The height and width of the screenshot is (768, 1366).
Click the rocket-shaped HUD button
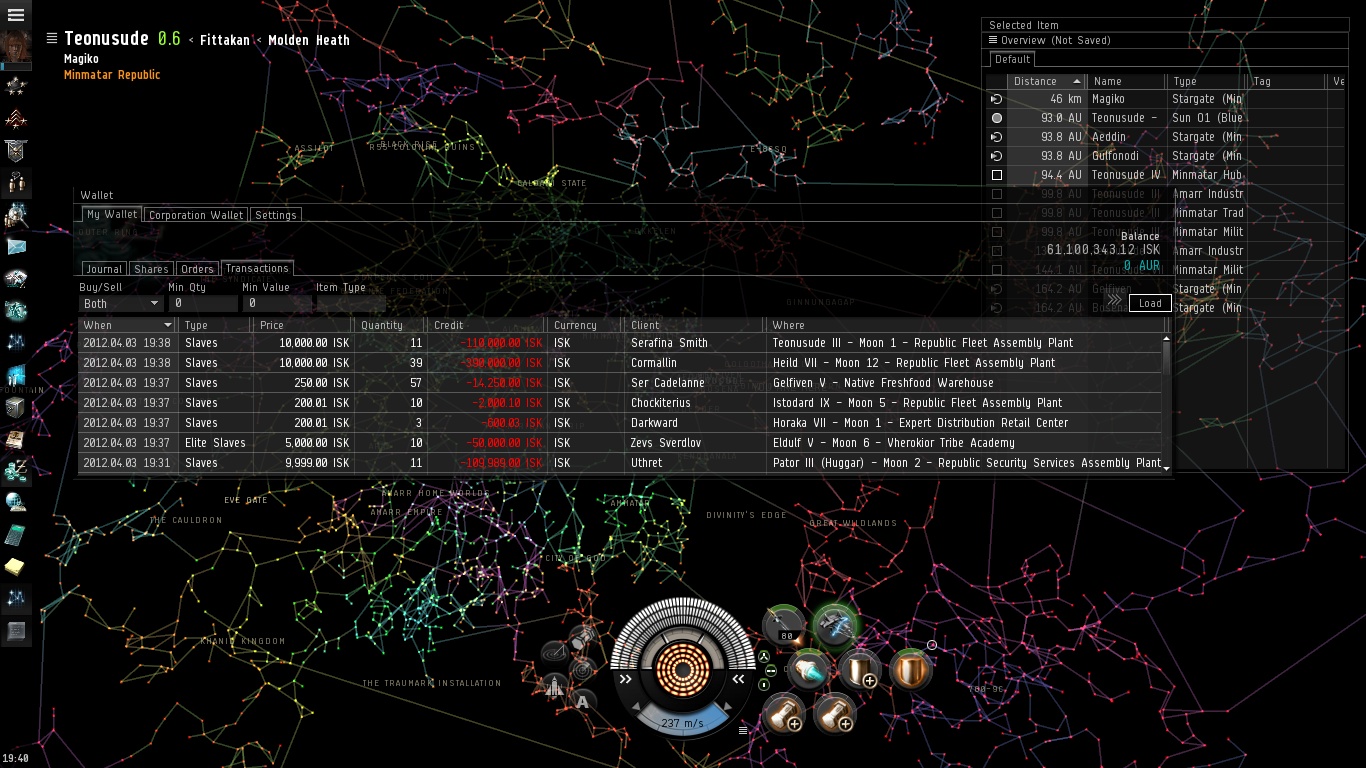tap(556, 686)
